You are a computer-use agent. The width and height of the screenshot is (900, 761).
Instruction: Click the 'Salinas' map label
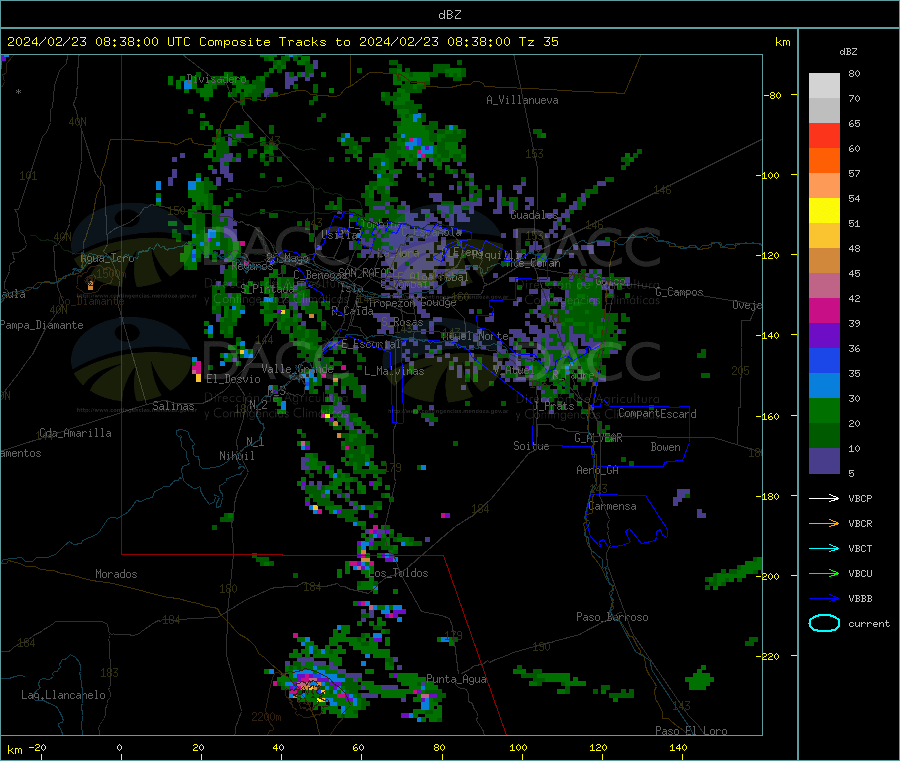tap(173, 406)
